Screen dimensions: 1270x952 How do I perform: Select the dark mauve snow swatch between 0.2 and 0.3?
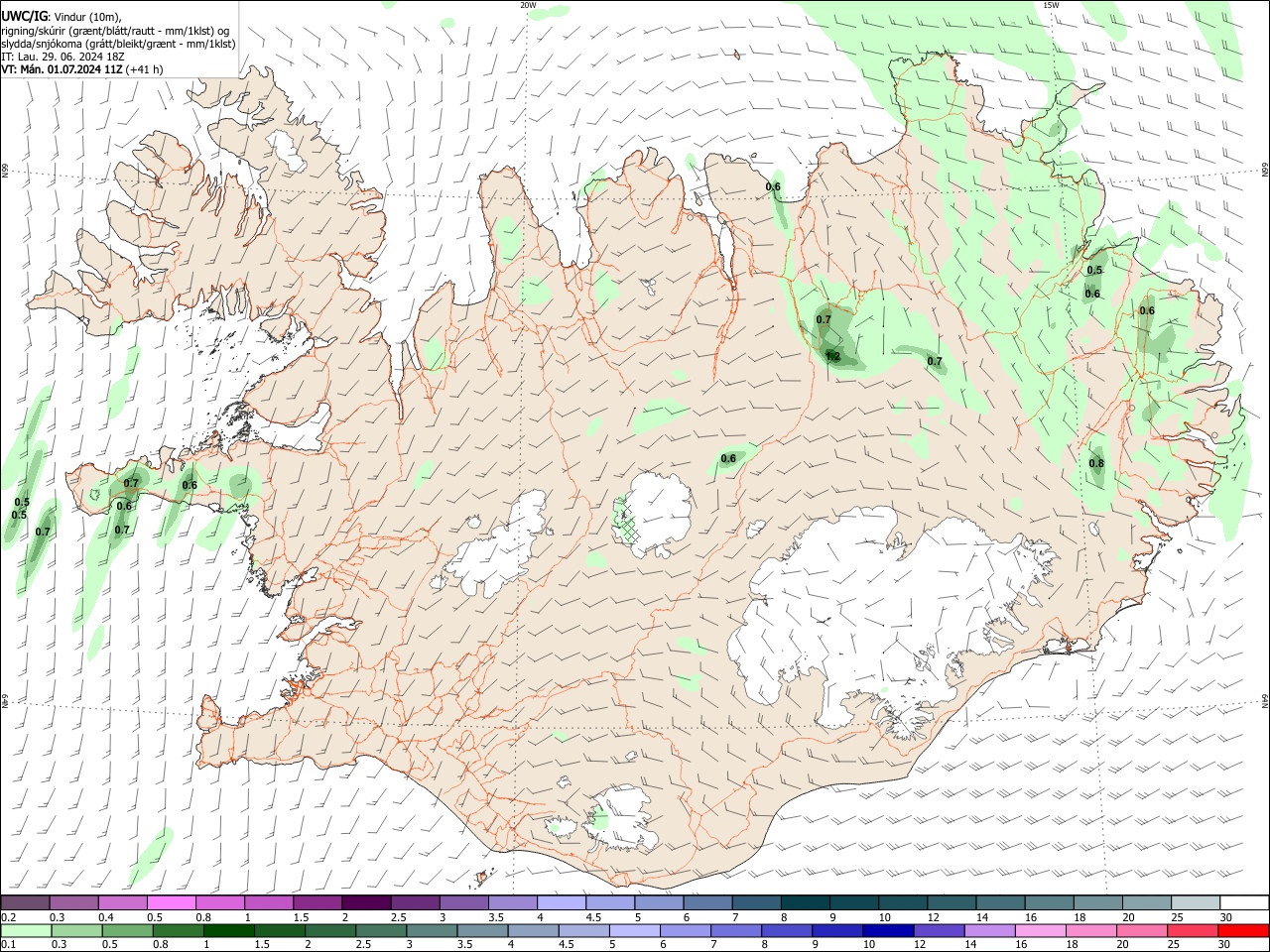(x=26, y=903)
